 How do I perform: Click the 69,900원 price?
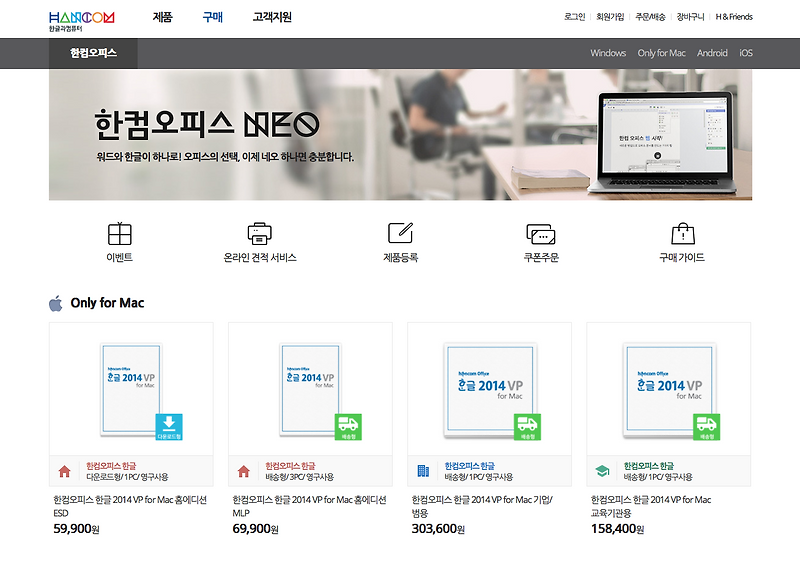pyautogui.click(x=255, y=529)
